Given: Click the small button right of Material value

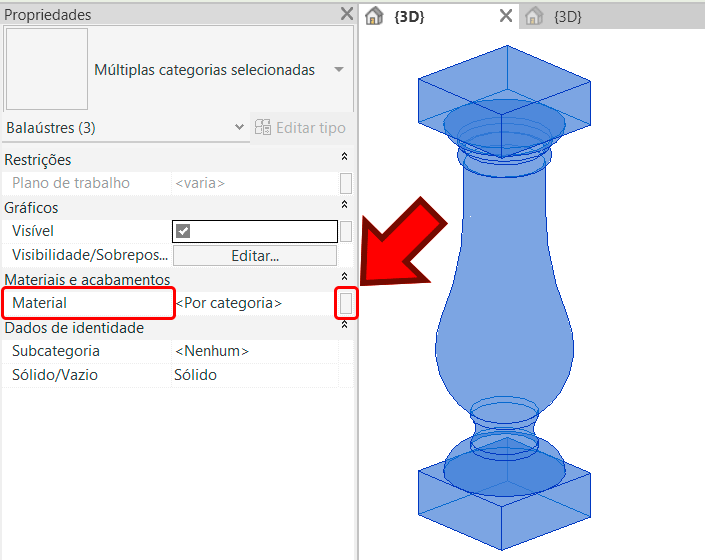Looking at the screenshot, I should pyautogui.click(x=345, y=303).
